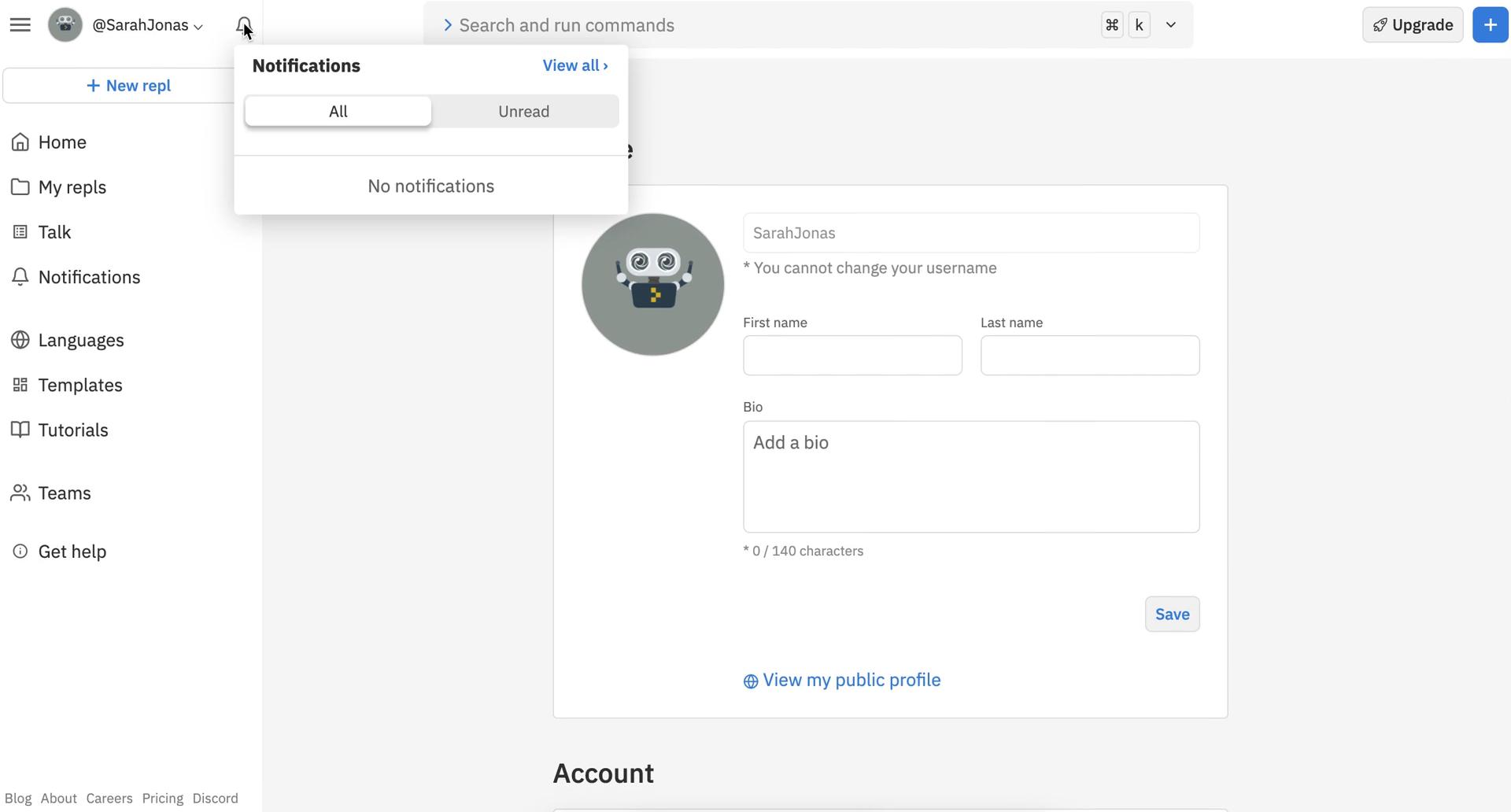The image size is (1511, 812).
Task: Go to Talk in the sidebar
Action: (x=54, y=232)
